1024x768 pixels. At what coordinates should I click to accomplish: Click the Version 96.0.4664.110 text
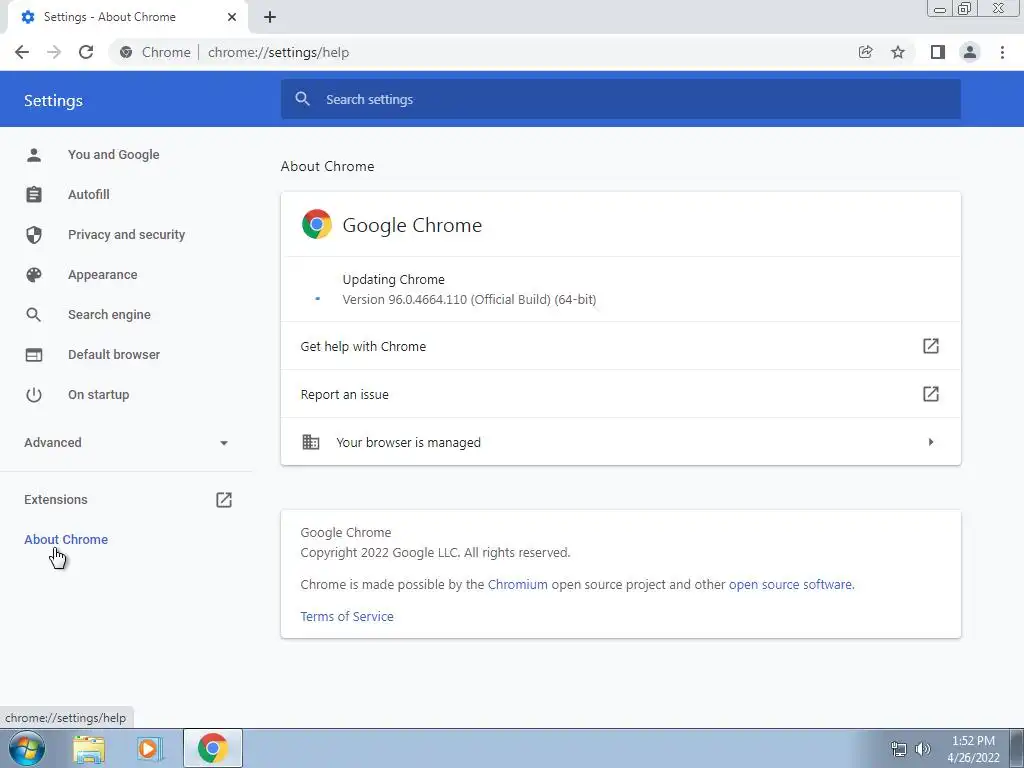469,300
